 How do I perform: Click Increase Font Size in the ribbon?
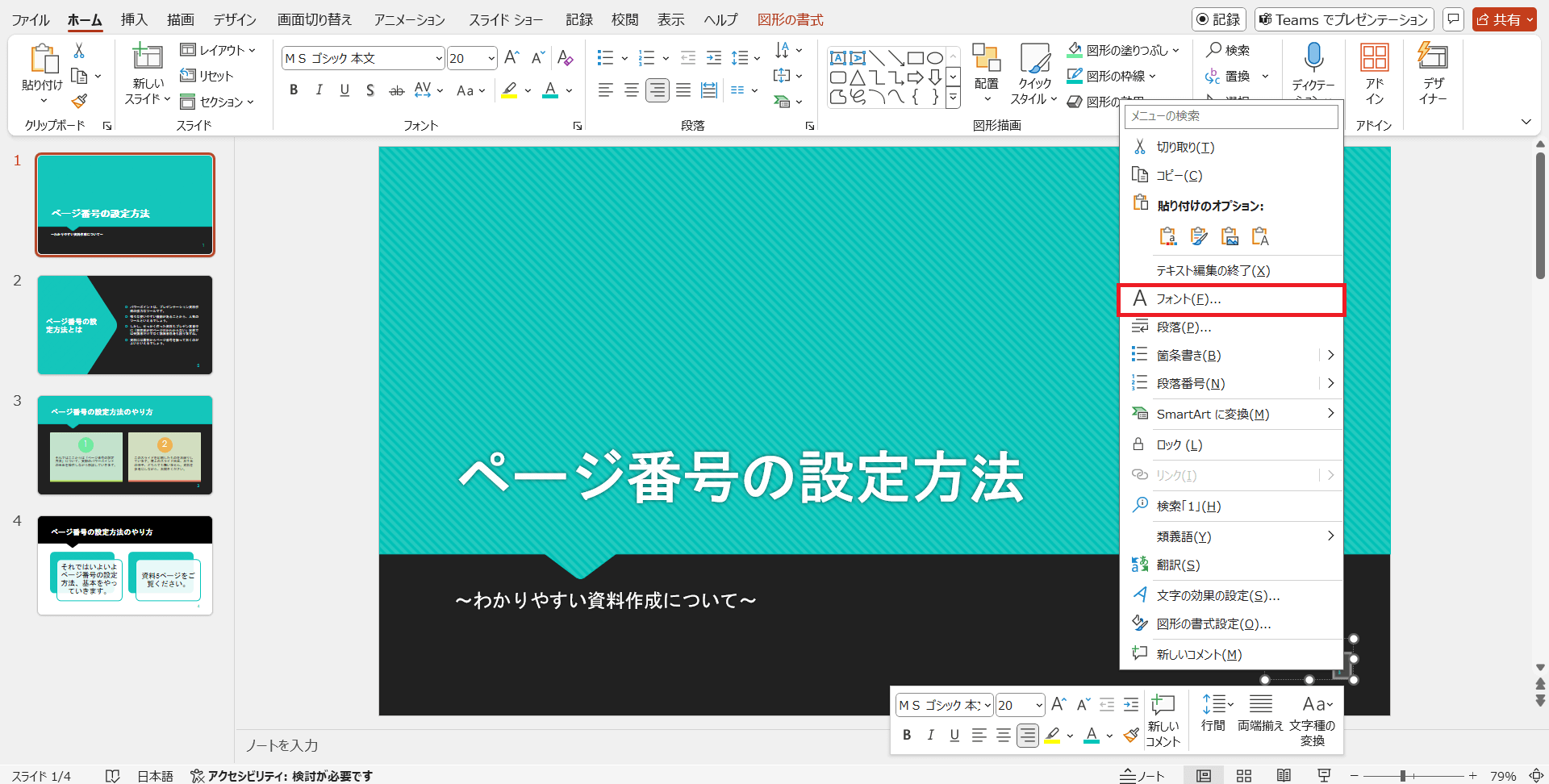[511, 57]
